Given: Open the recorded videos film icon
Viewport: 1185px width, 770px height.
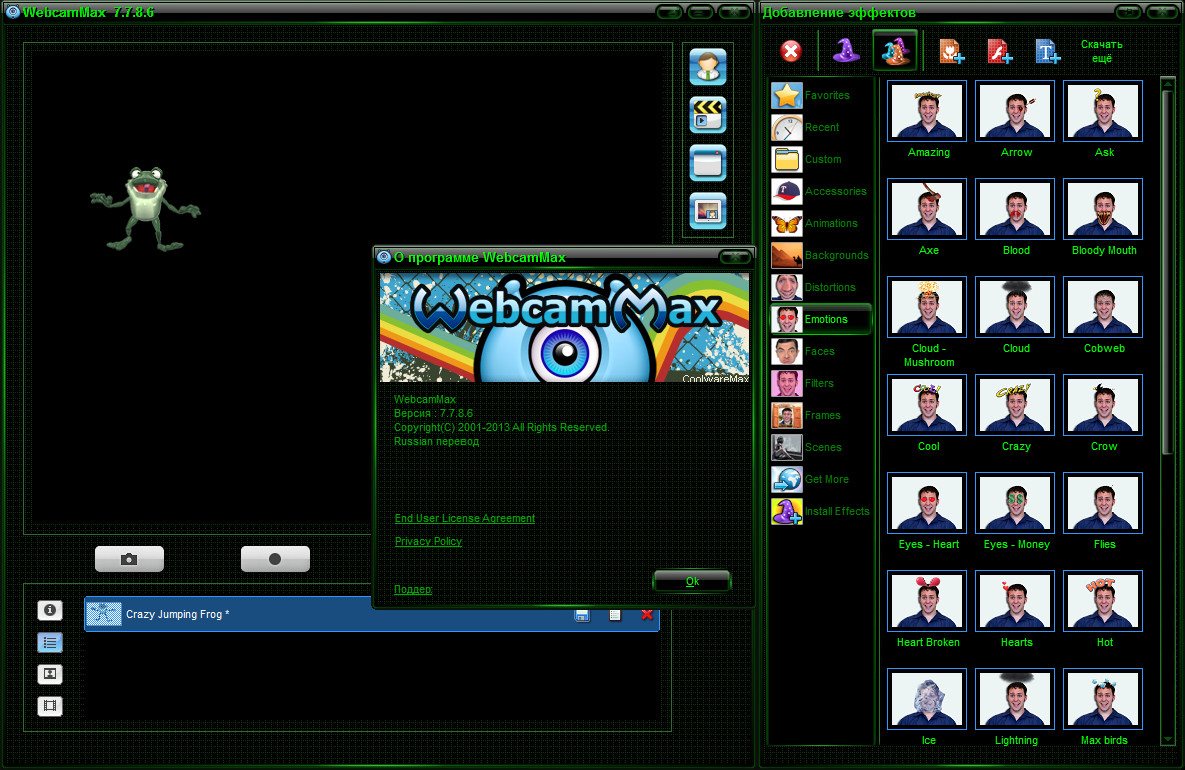Looking at the screenshot, I should (50, 706).
